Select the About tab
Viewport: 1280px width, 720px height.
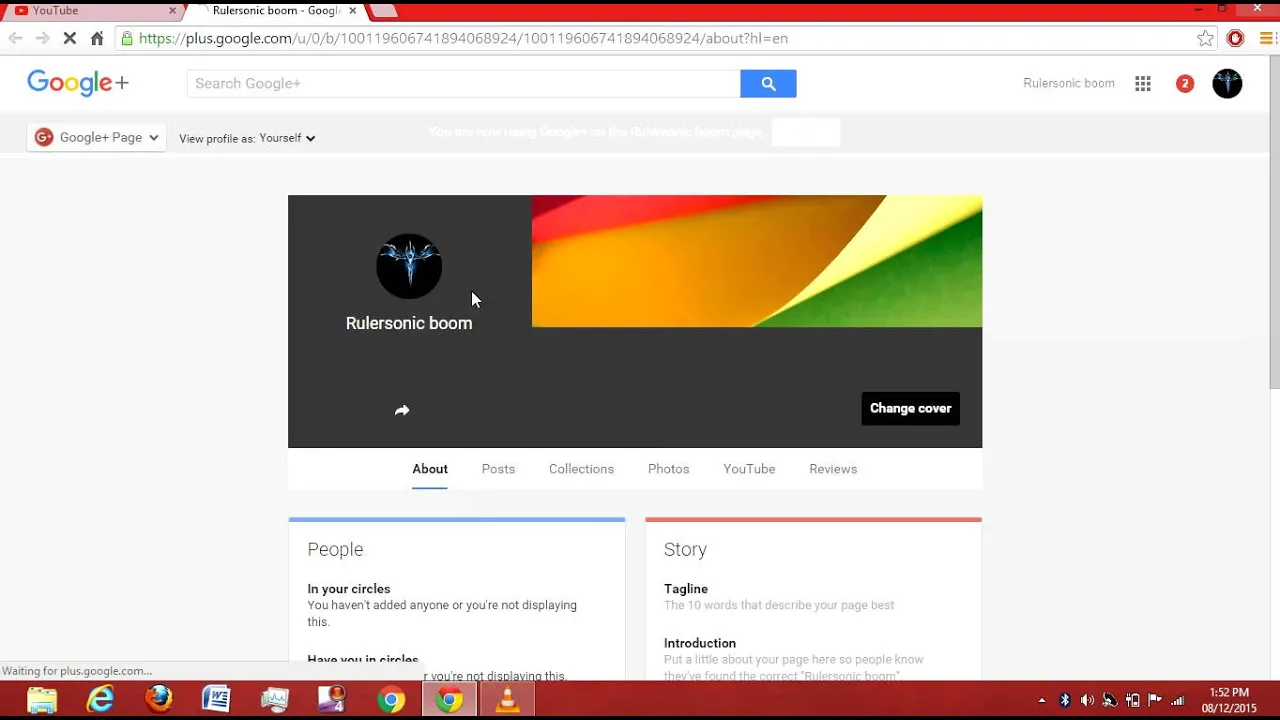tap(430, 469)
